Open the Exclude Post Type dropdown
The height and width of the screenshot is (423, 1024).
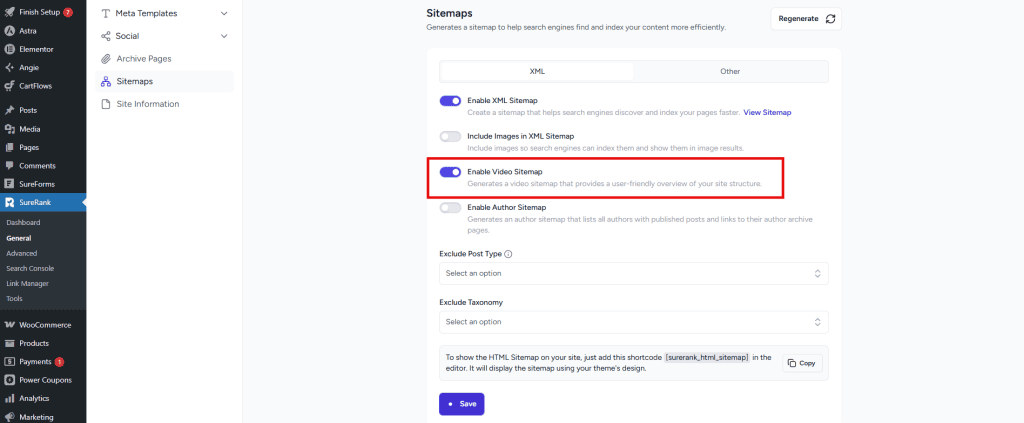click(633, 273)
